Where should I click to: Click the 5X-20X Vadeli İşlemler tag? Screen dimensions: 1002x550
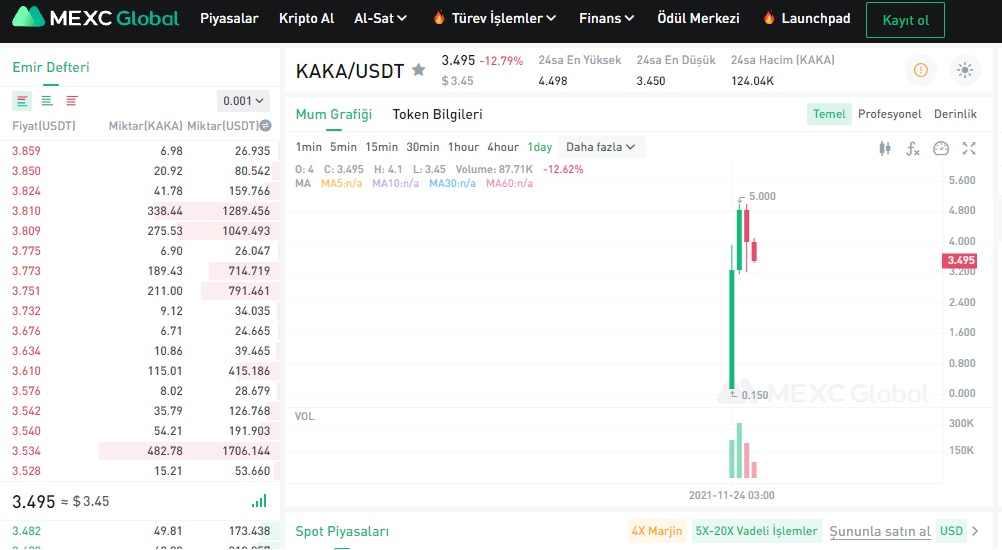point(757,531)
